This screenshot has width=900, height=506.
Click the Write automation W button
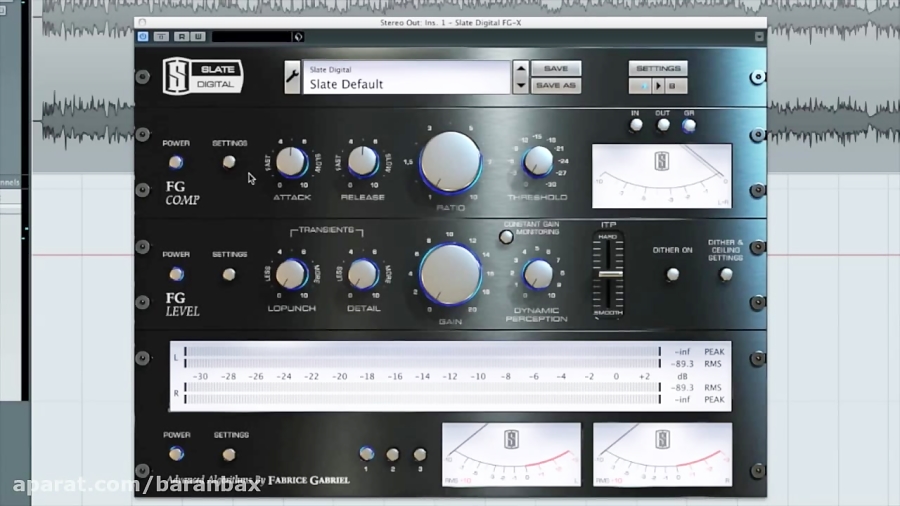click(x=198, y=37)
